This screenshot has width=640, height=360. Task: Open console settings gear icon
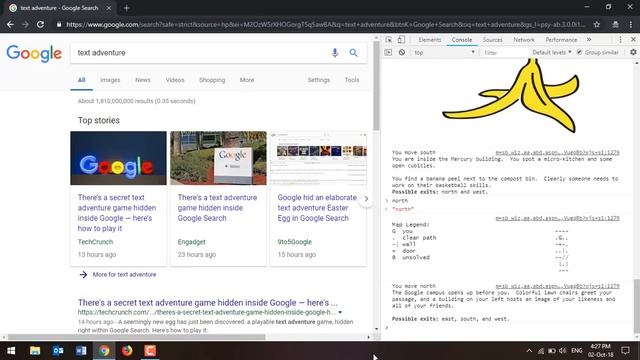tap(633, 52)
